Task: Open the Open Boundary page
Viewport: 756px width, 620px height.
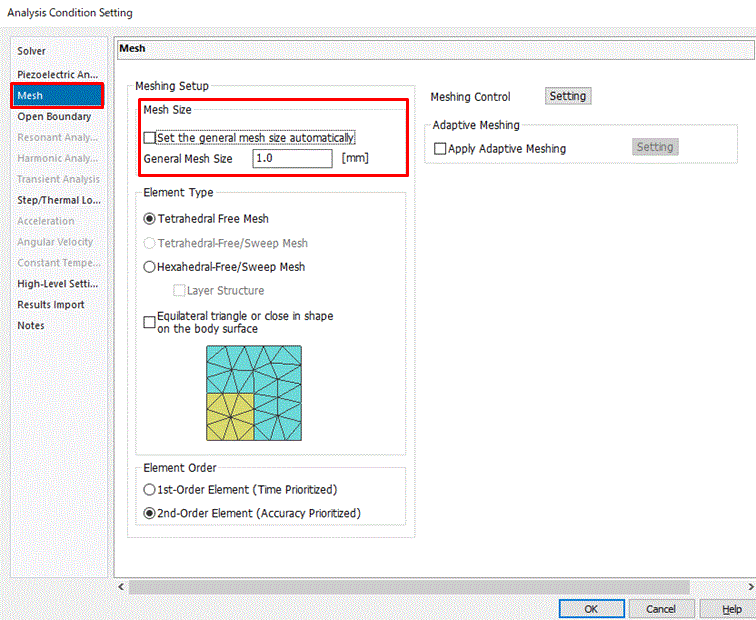Action: 54,117
